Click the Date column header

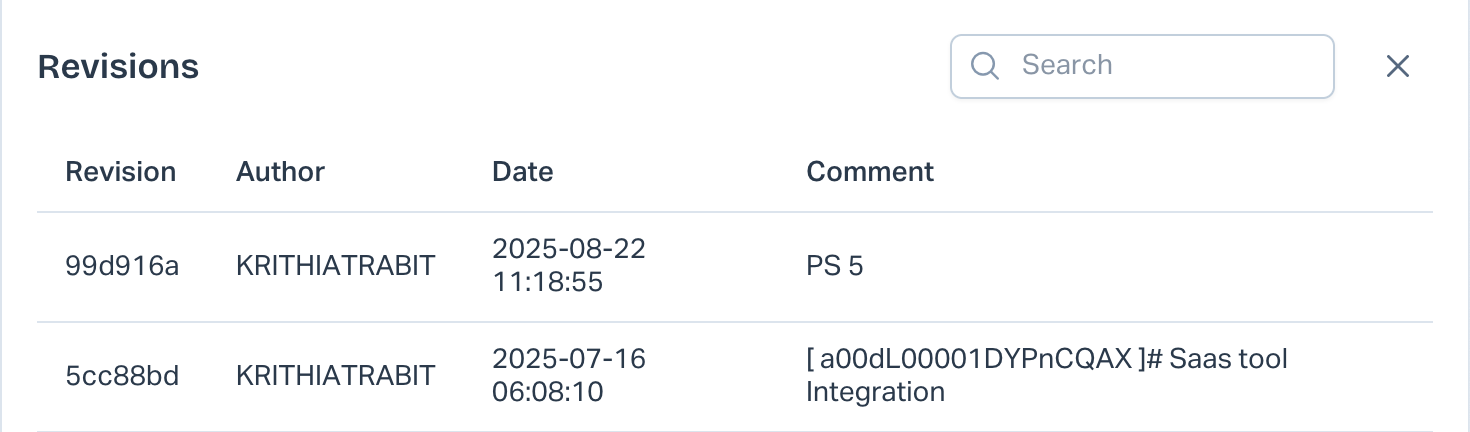522,172
